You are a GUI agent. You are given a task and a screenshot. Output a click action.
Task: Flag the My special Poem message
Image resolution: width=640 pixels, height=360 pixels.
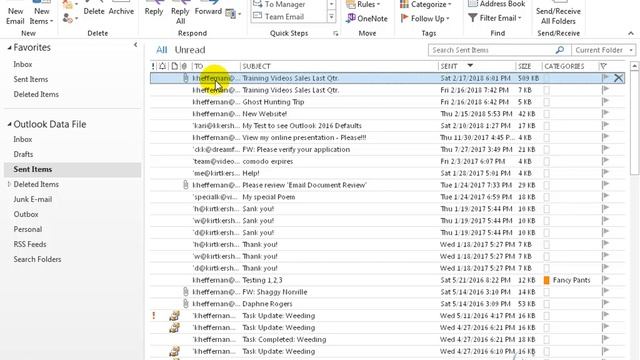(x=605, y=197)
